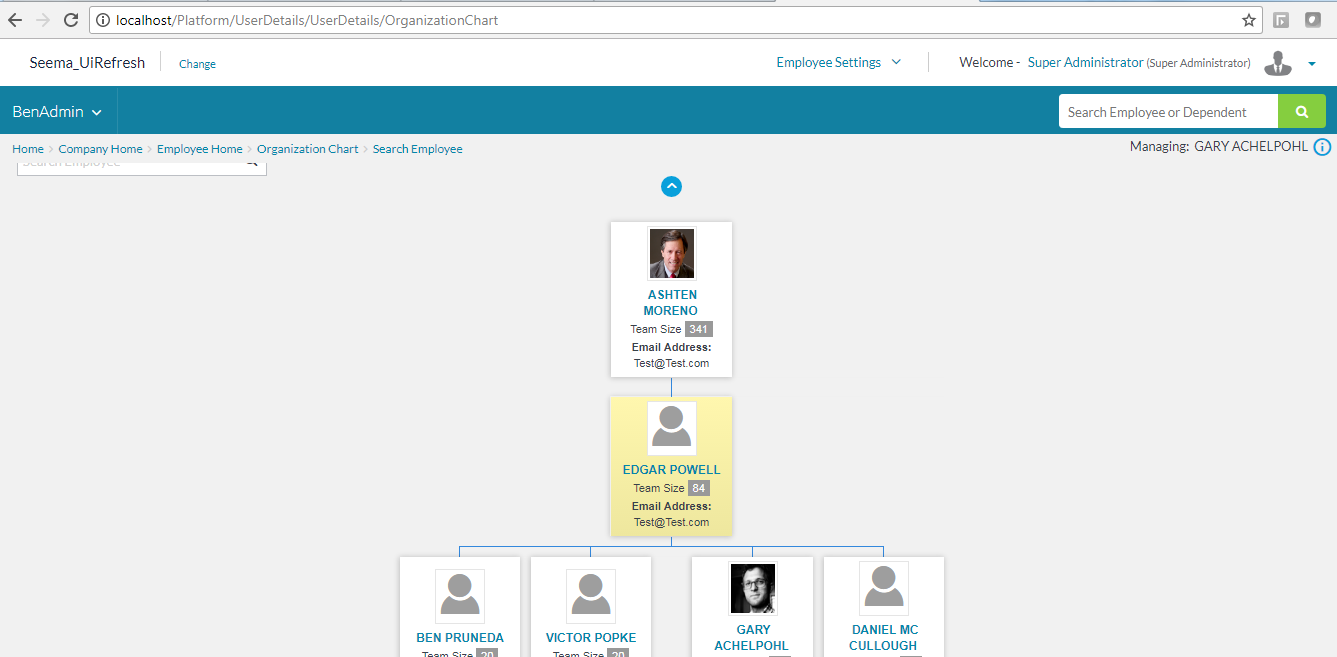Go to Company Home breadcrumb
The height and width of the screenshot is (657, 1337).
100,149
